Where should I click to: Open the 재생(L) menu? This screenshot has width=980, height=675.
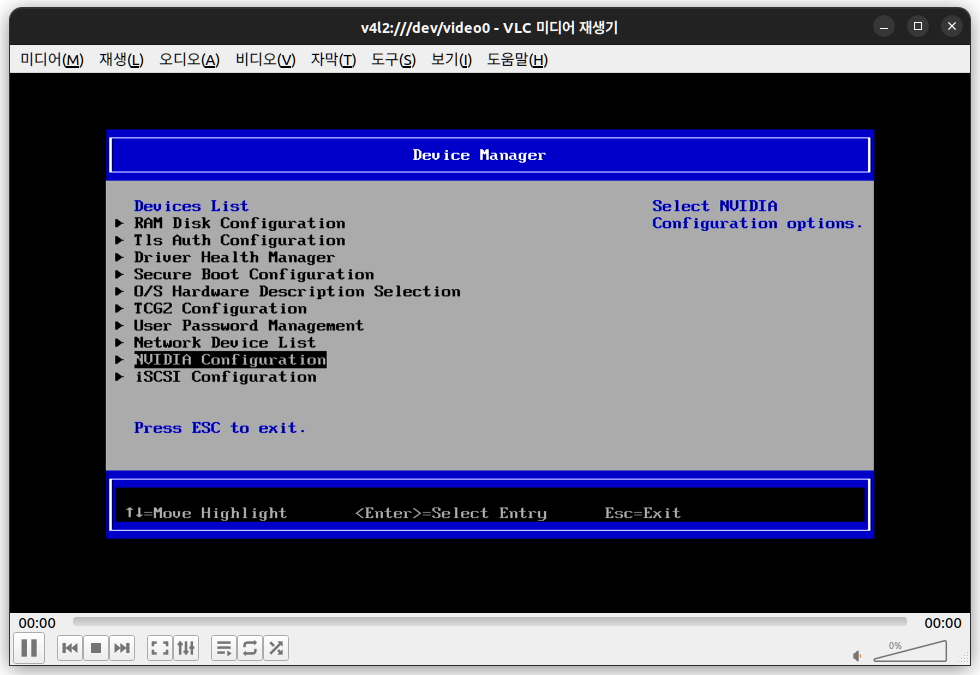[x=121, y=59]
